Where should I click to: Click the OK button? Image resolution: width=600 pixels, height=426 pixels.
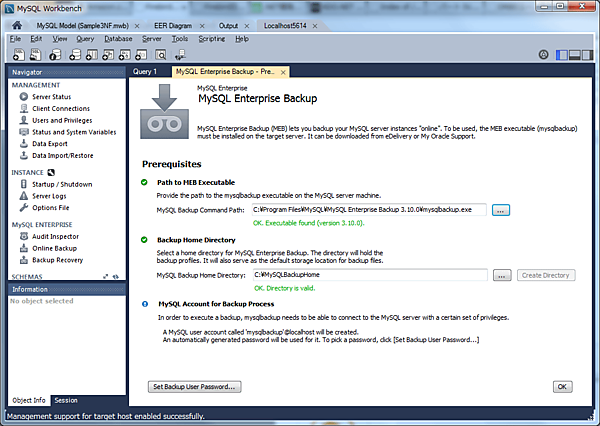point(562,387)
